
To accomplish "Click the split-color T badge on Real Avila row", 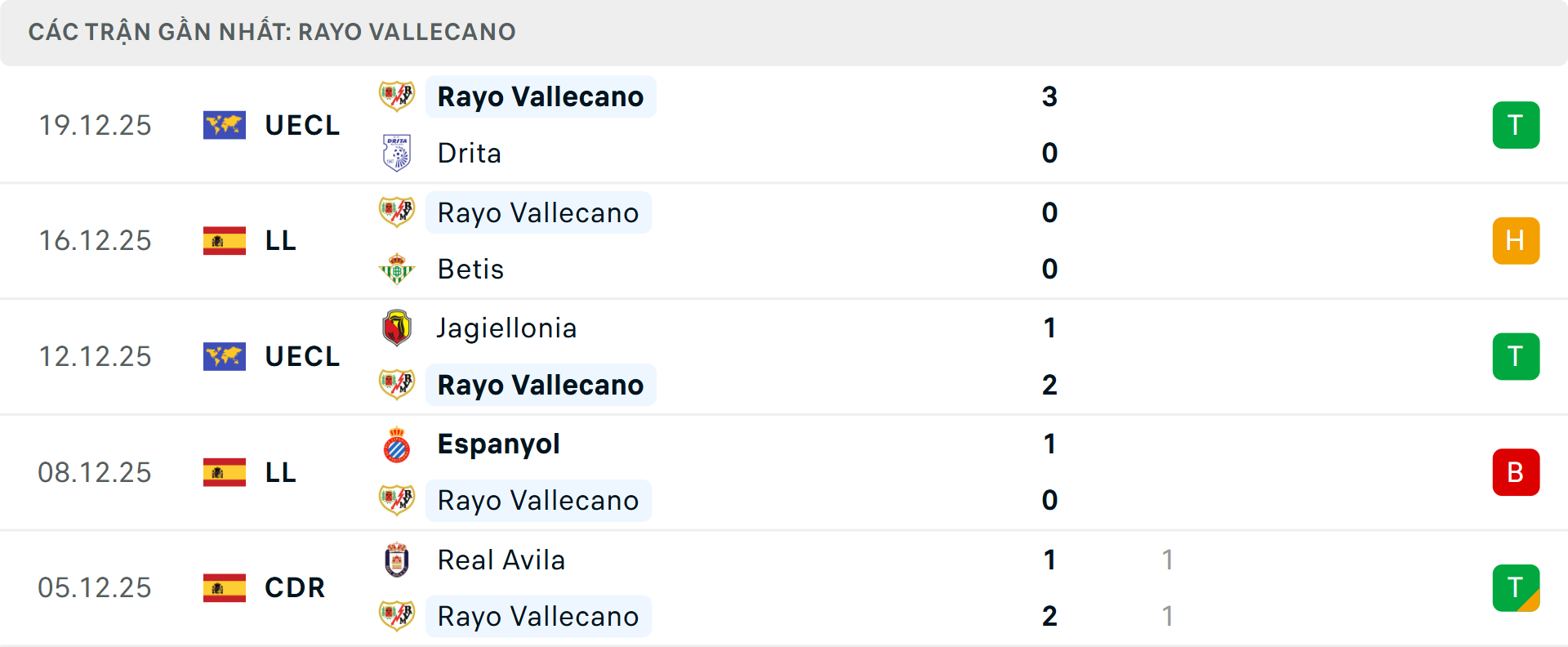I will point(1516,588).
